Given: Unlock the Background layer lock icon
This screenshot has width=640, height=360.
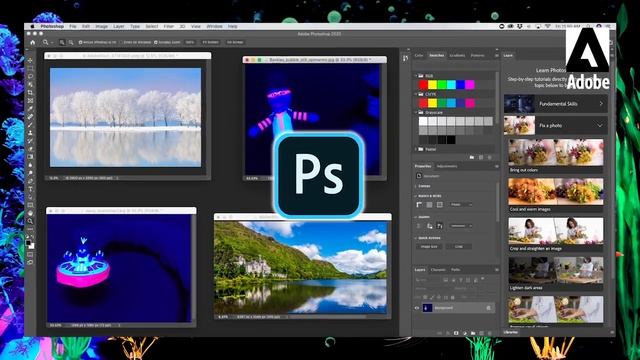Looking at the screenshot, I should [x=489, y=308].
